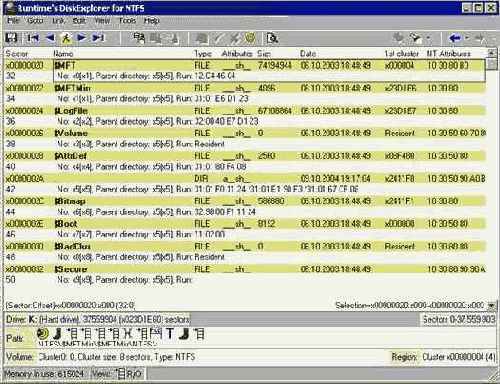The height and width of the screenshot is (384, 500).
Task: Go to previous record using left arrow
Action: [x=50, y=38]
